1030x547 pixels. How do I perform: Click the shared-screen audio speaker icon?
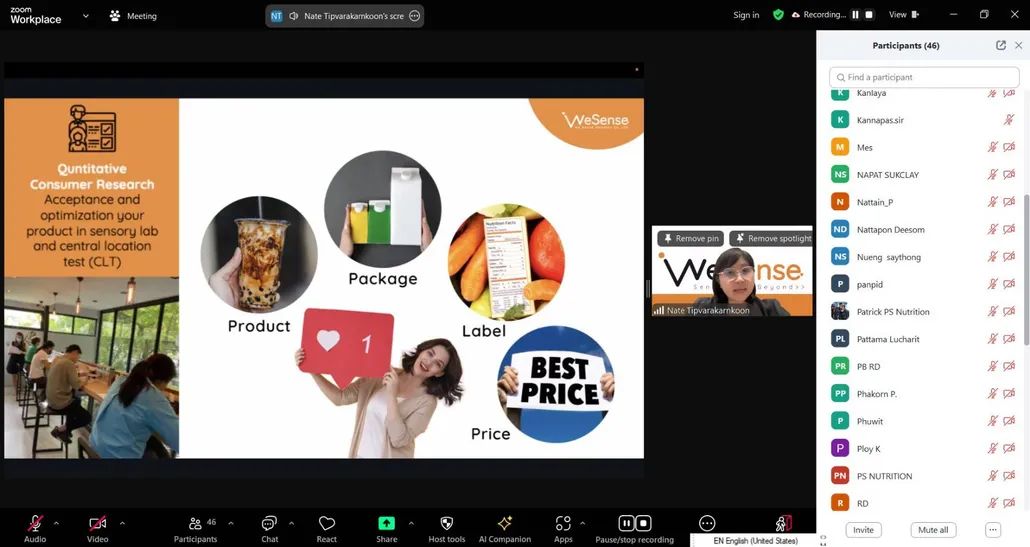point(294,16)
